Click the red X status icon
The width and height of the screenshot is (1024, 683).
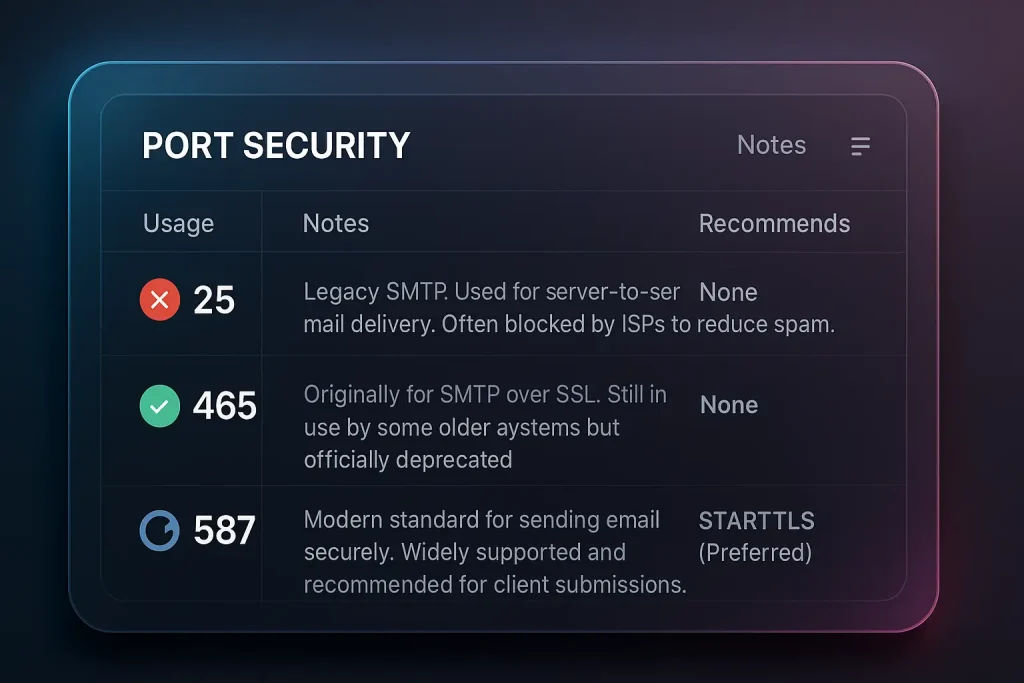[160, 300]
